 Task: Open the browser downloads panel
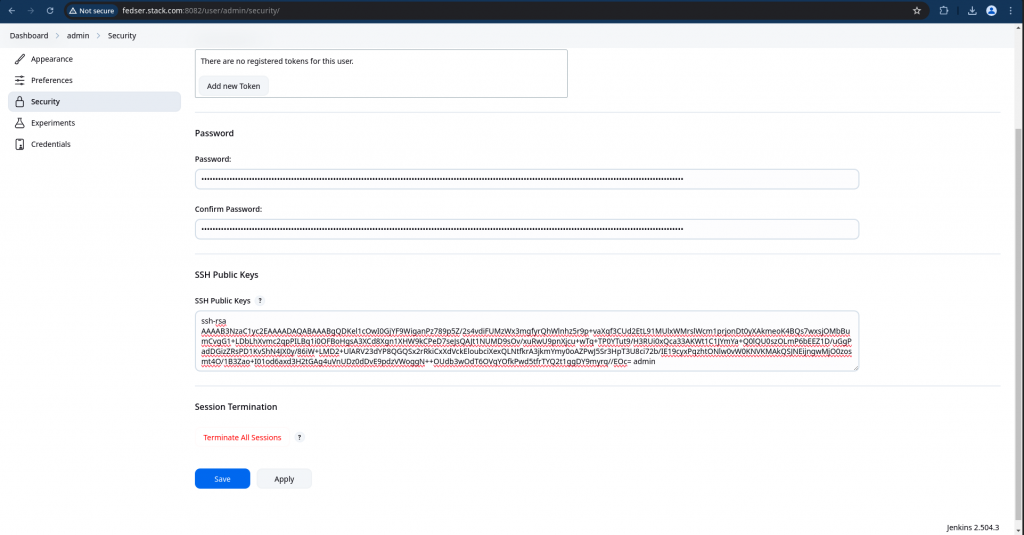coord(969,11)
